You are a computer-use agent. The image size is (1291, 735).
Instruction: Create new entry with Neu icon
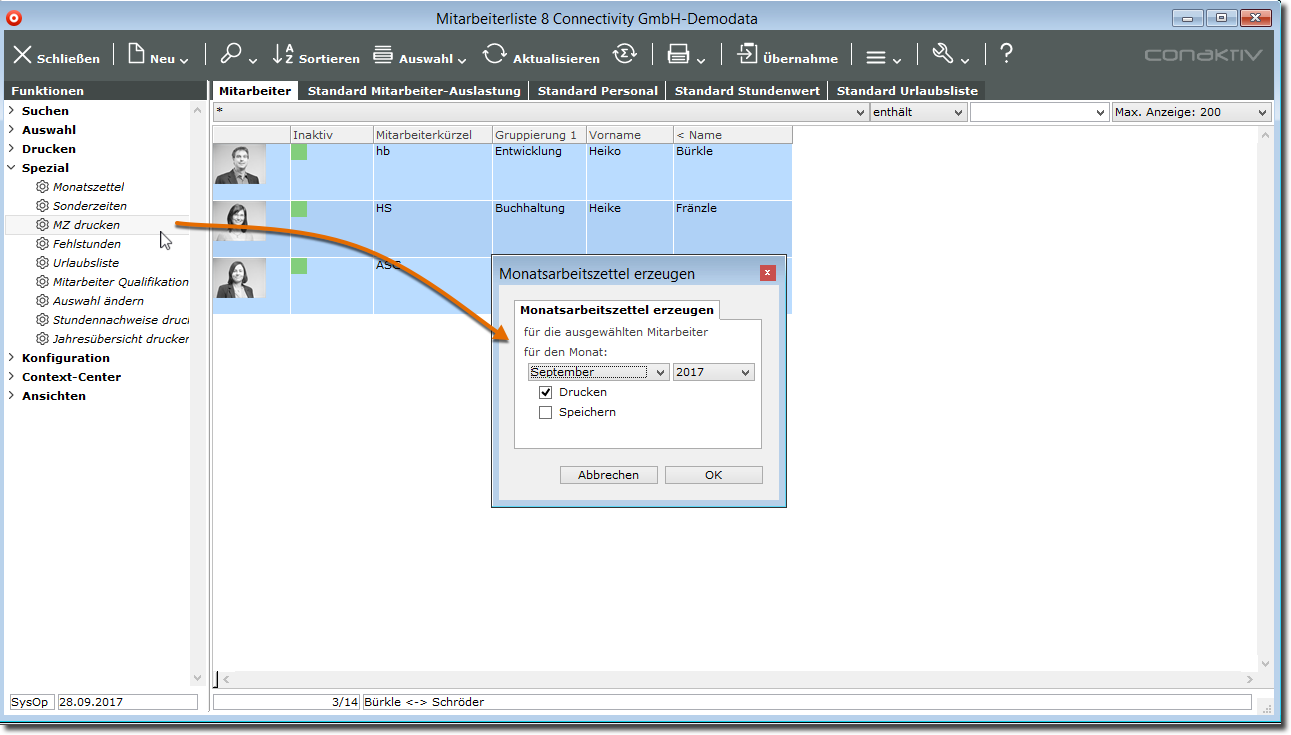(137, 54)
